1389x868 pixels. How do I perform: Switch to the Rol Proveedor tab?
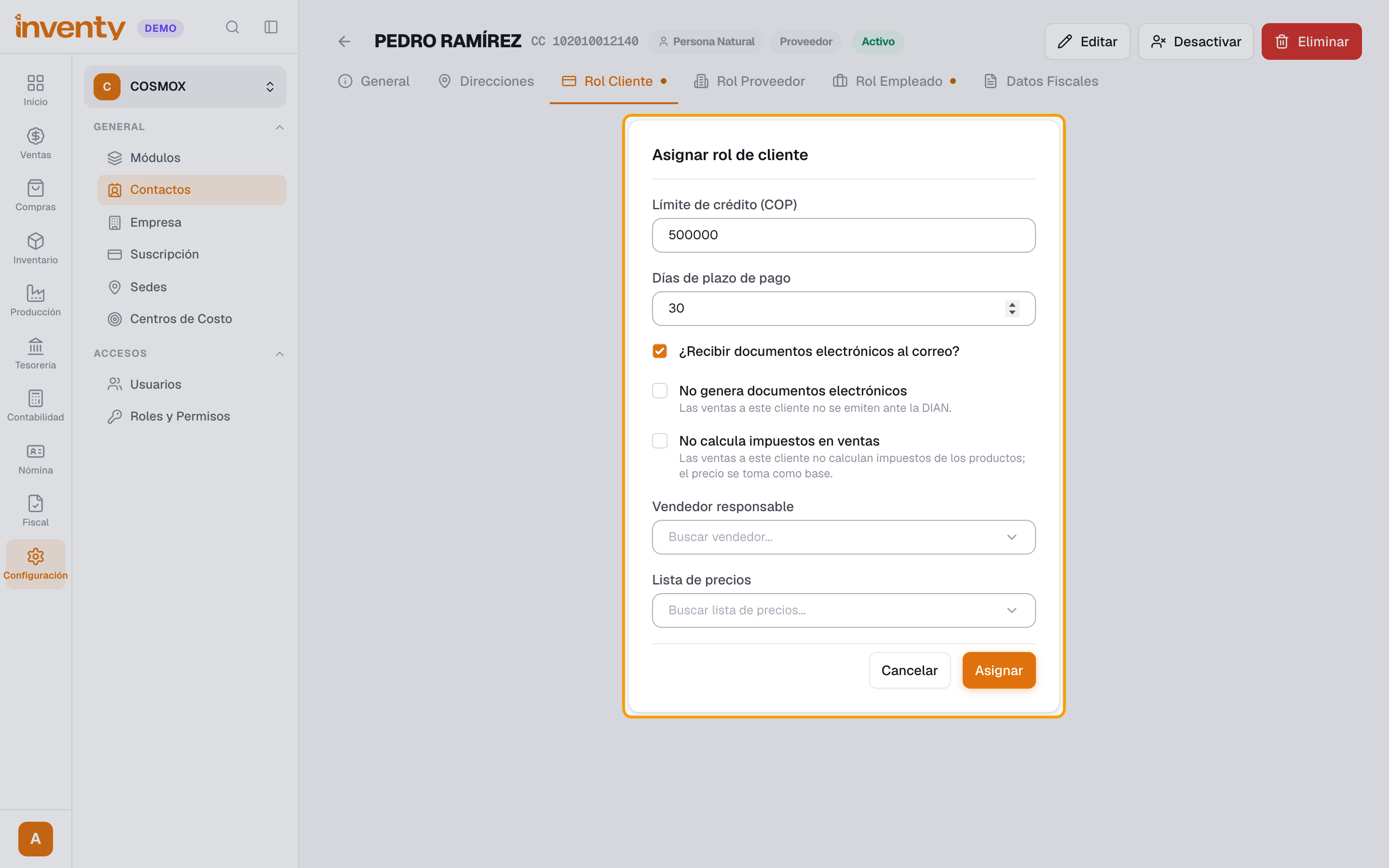pos(749,81)
